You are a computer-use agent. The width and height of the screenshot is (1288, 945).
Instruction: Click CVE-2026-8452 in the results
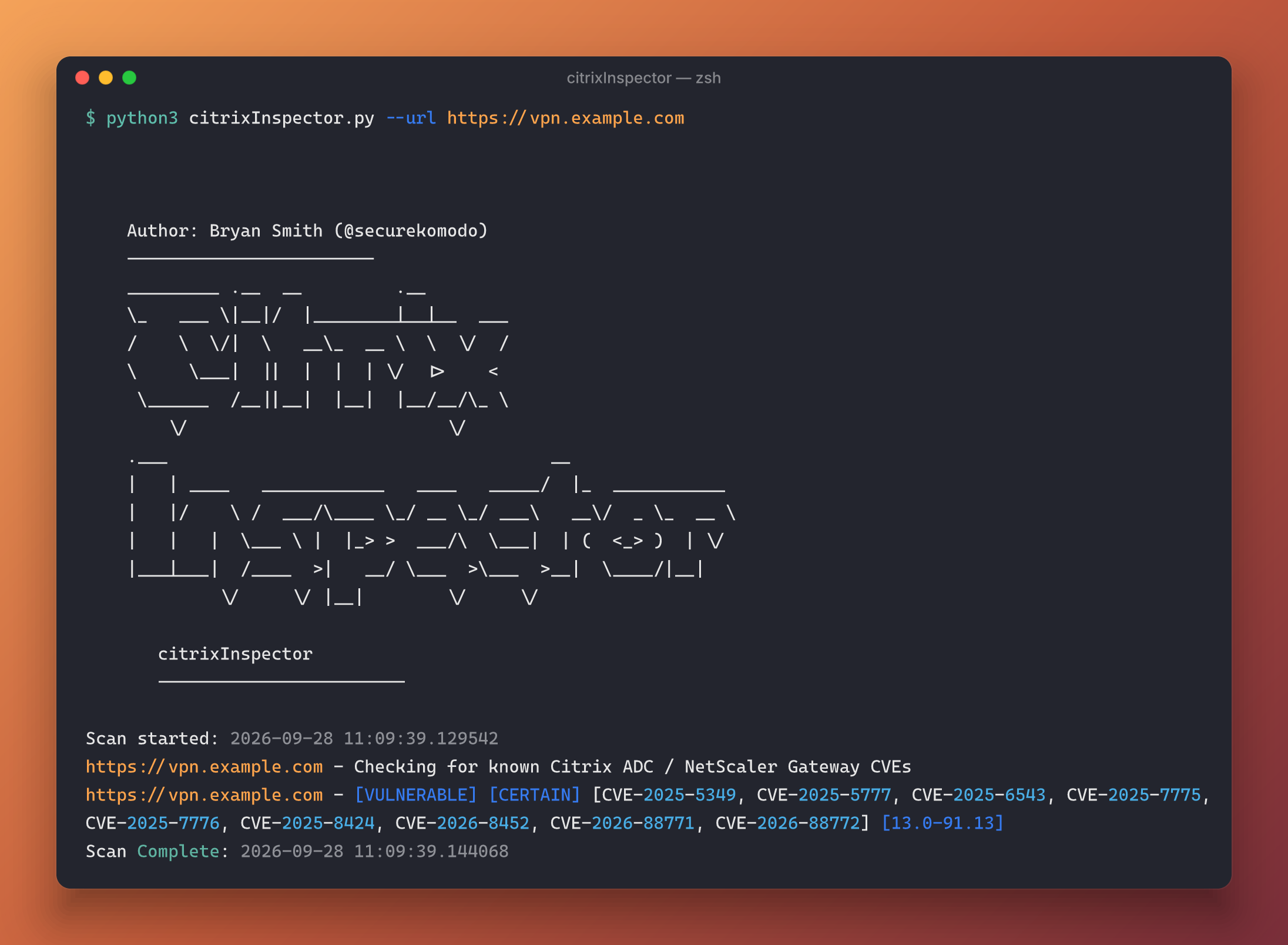click(462, 823)
